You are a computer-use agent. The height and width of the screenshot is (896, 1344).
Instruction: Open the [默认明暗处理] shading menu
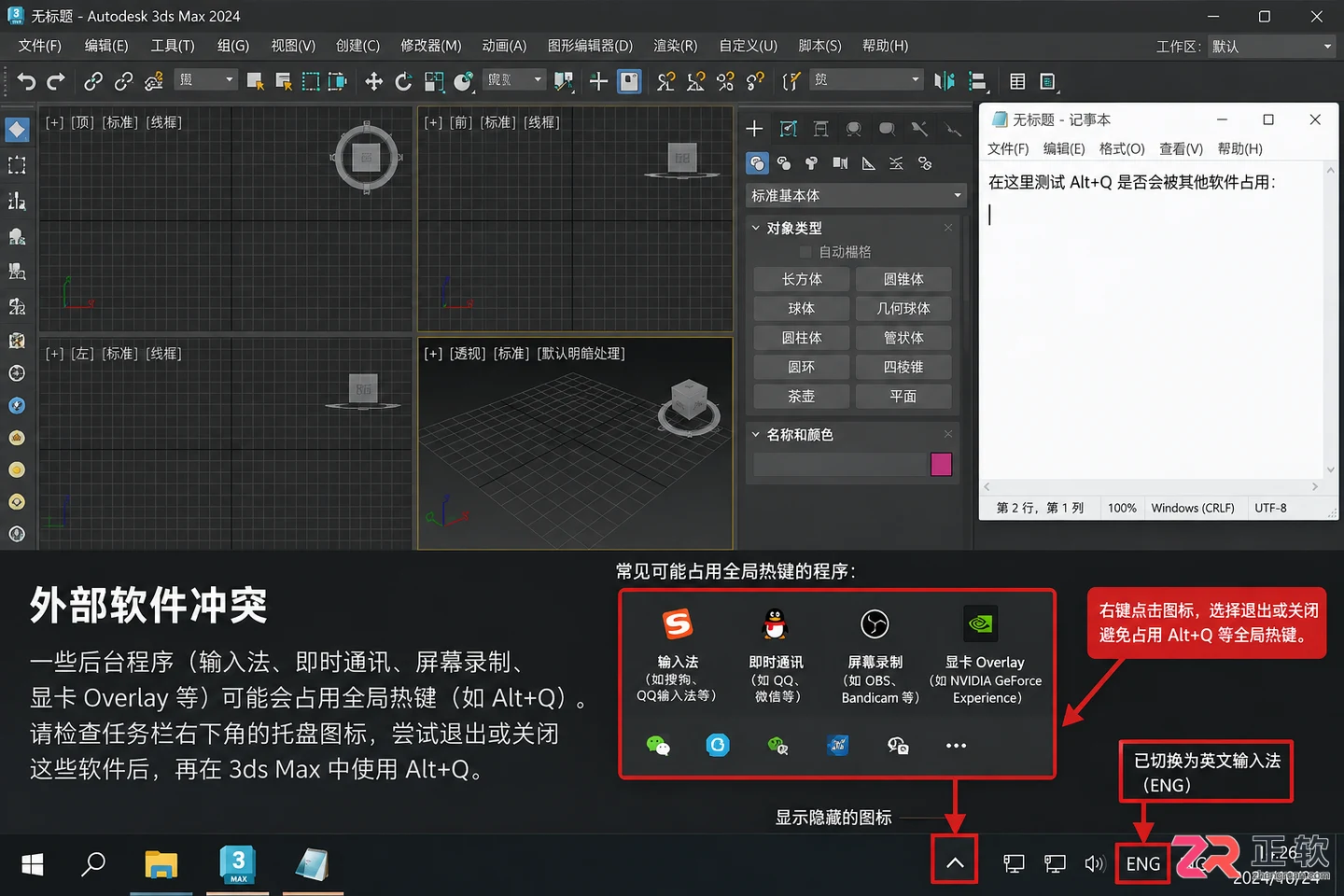(581, 354)
